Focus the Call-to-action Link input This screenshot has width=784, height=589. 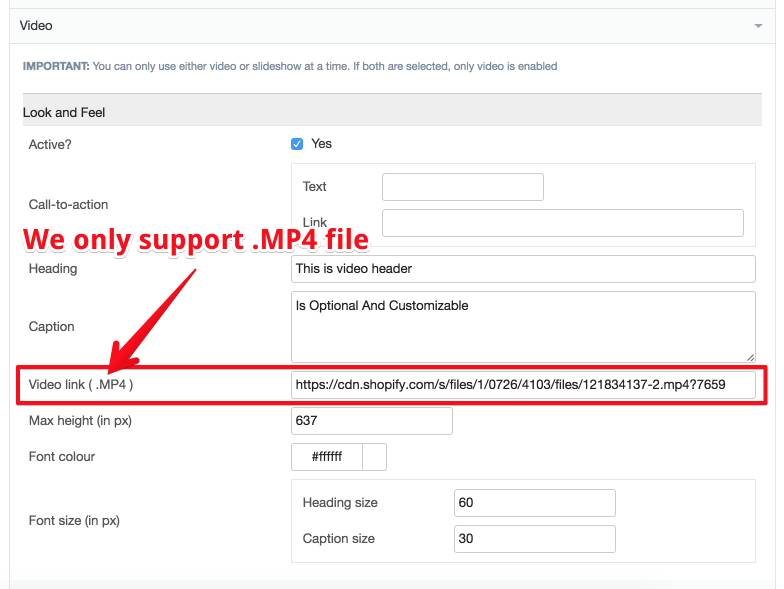(562, 223)
